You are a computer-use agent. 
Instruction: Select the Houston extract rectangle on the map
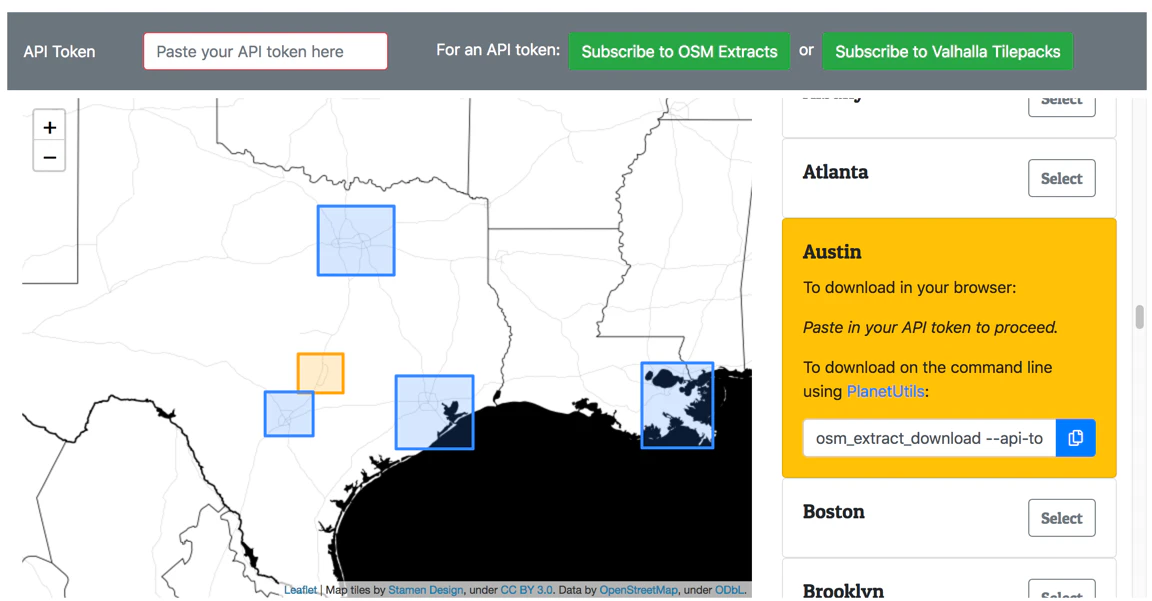[434, 411]
